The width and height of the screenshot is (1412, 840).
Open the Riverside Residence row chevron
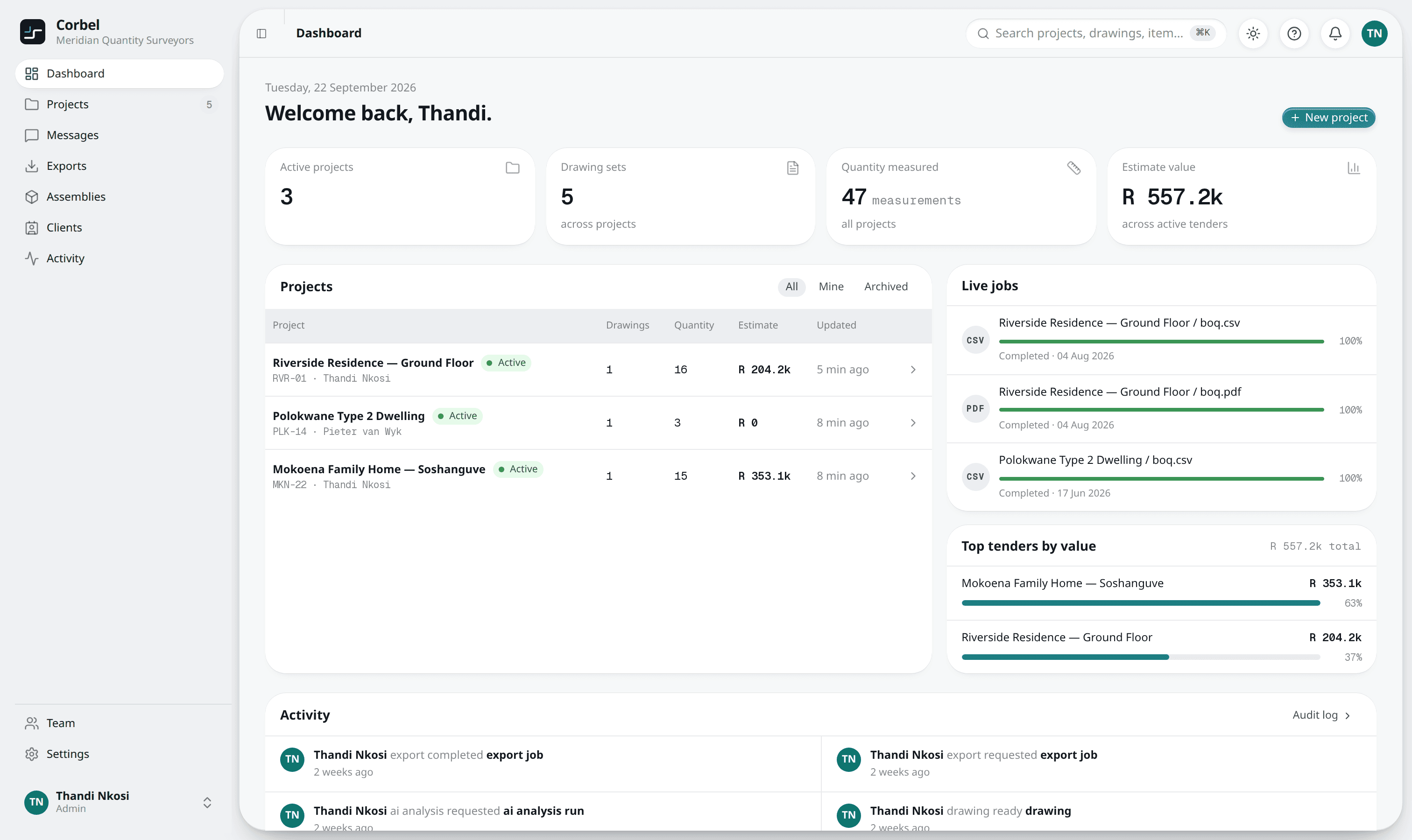click(x=913, y=370)
